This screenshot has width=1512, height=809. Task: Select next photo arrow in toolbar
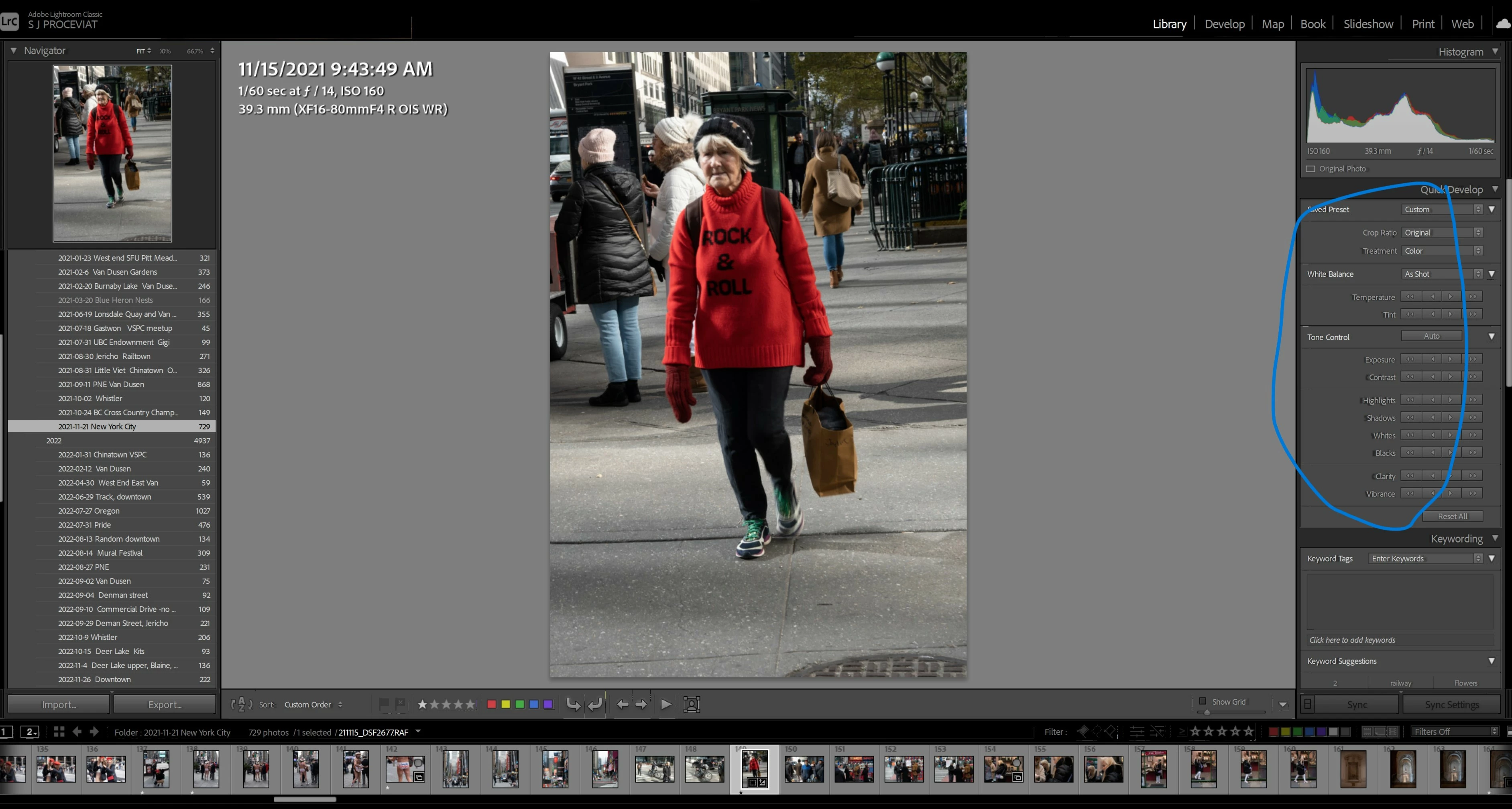pos(641,704)
